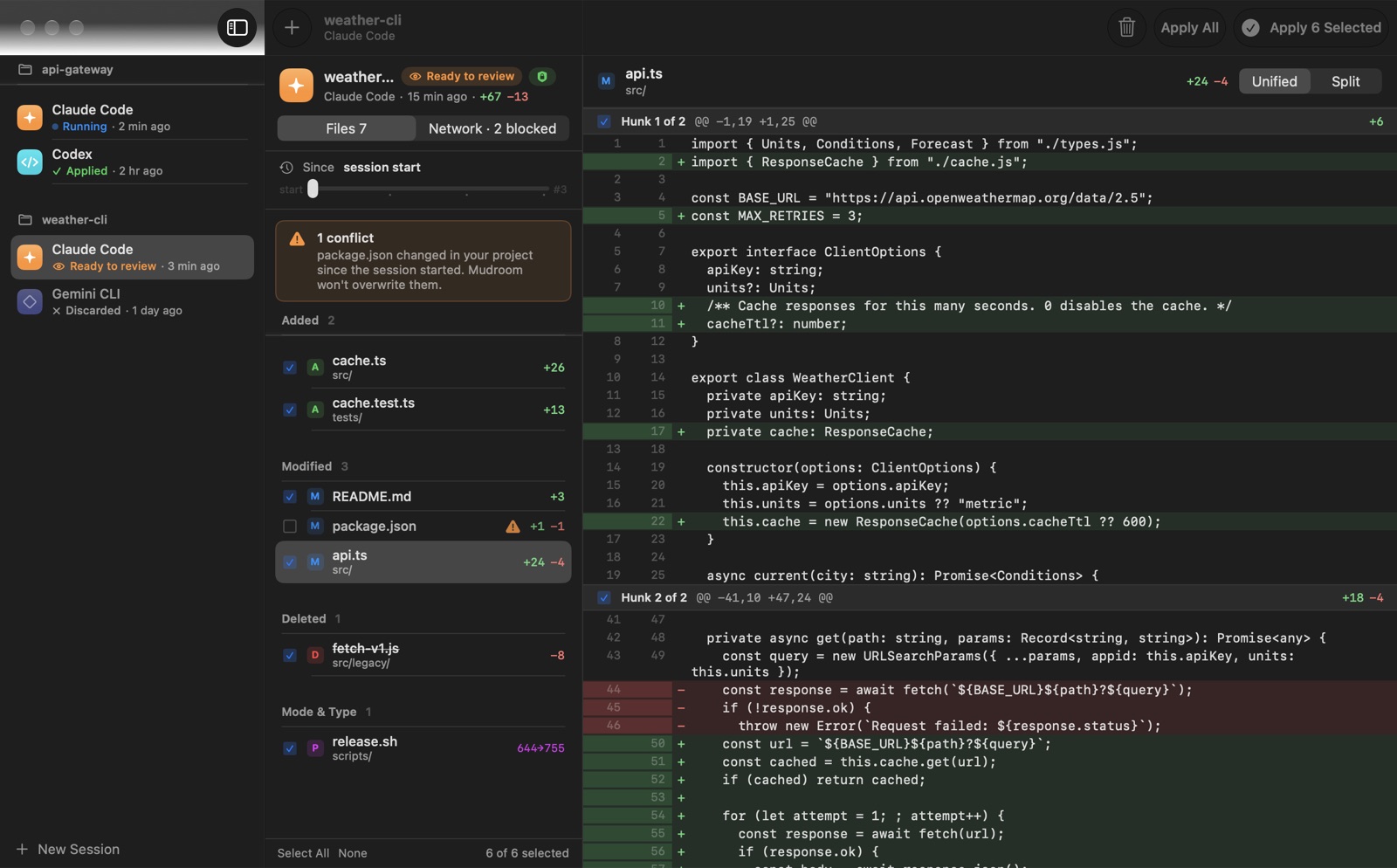Click the Codex session icon
Screen dimensions: 1397x868
coord(30,162)
